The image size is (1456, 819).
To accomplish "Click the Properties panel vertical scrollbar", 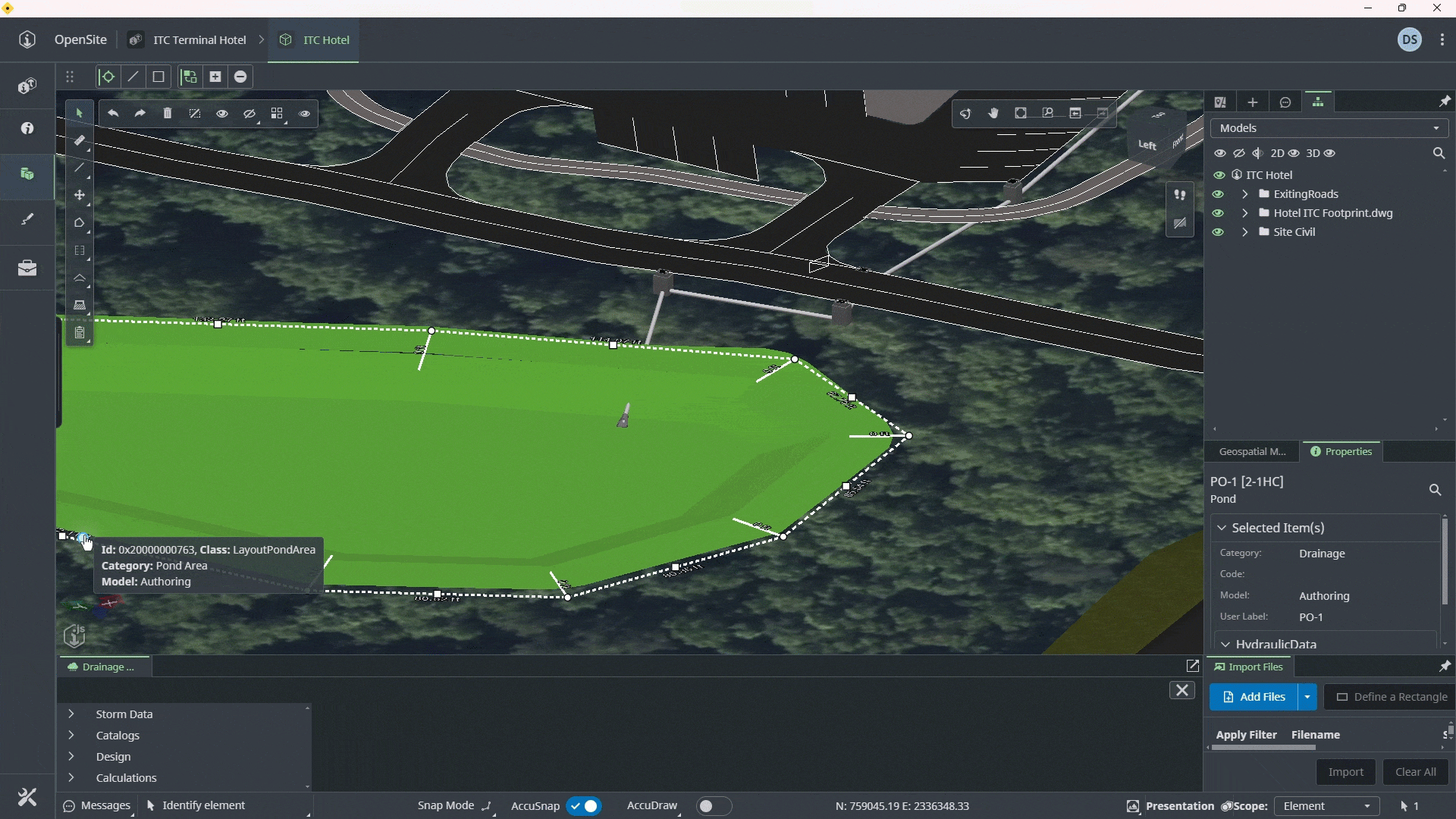I will pyautogui.click(x=1445, y=561).
